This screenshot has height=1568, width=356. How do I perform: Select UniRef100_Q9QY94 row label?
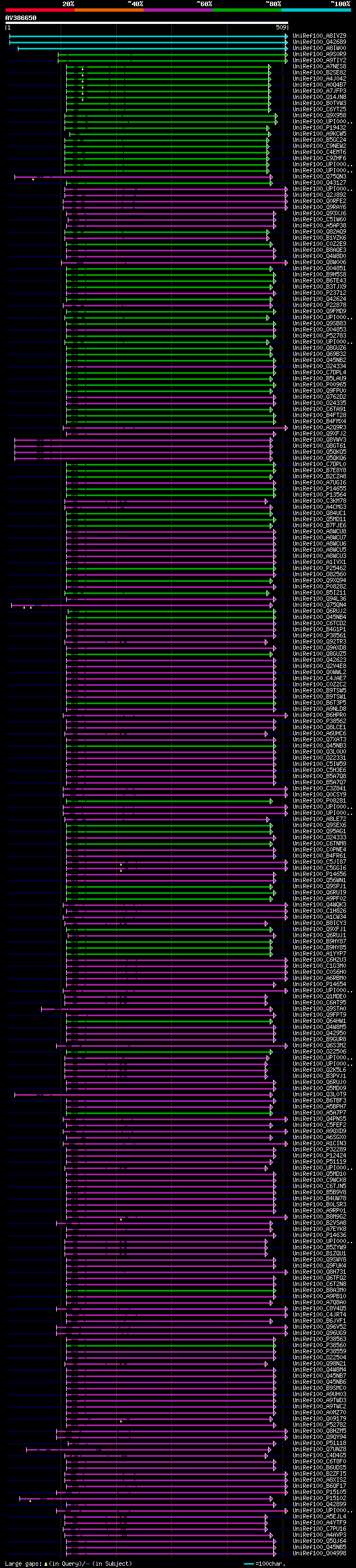point(319,1437)
